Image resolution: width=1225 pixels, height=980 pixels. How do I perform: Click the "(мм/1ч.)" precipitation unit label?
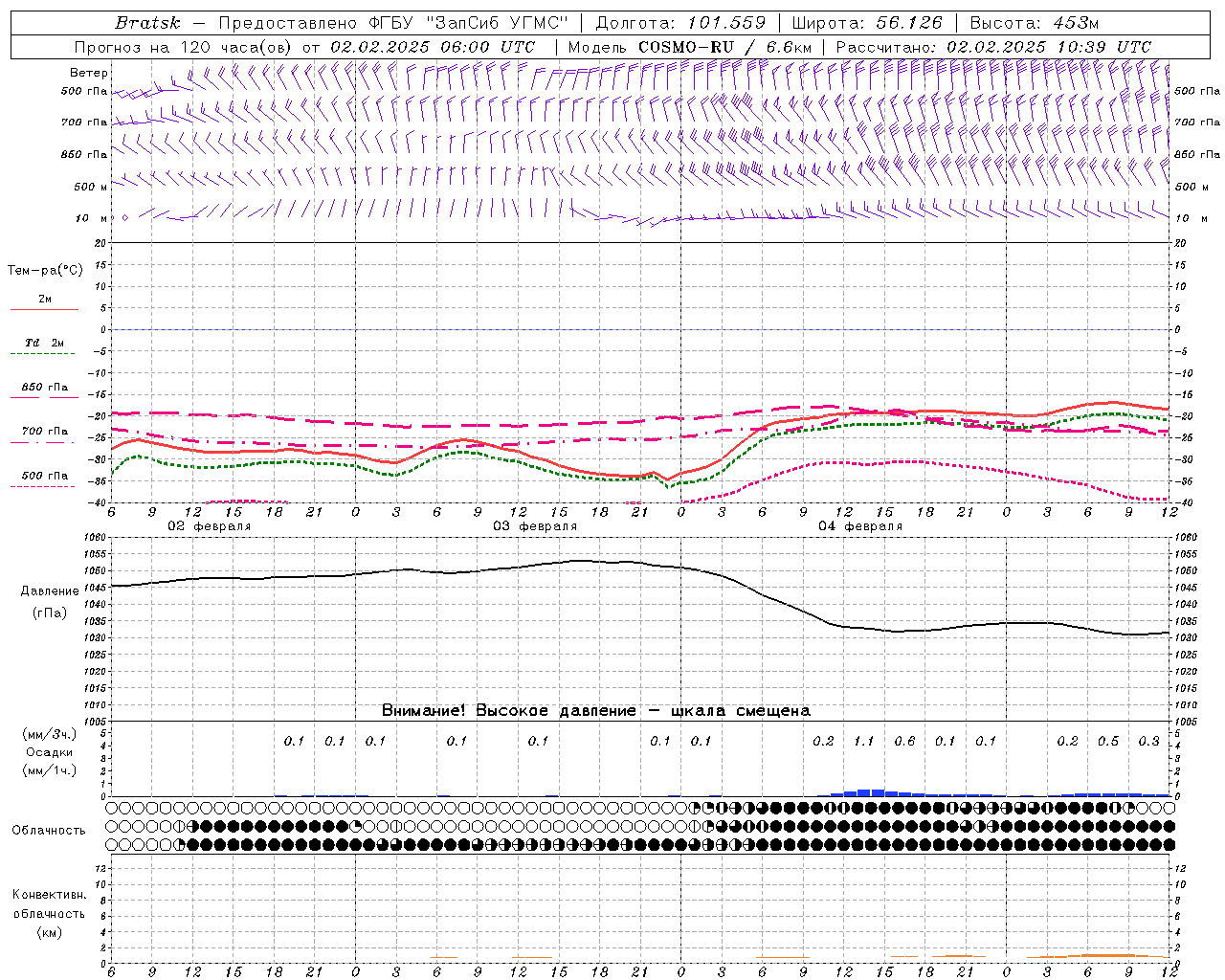click(x=50, y=770)
